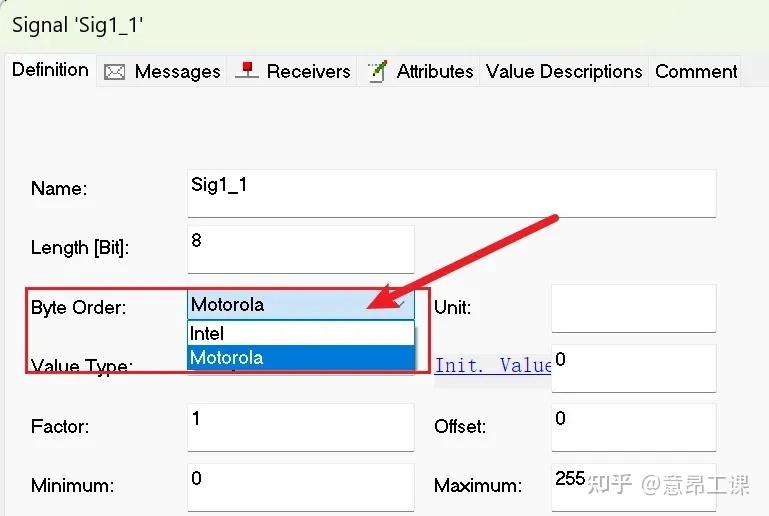
Task: Open the Byte Order combo box
Action: [x=300, y=305]
